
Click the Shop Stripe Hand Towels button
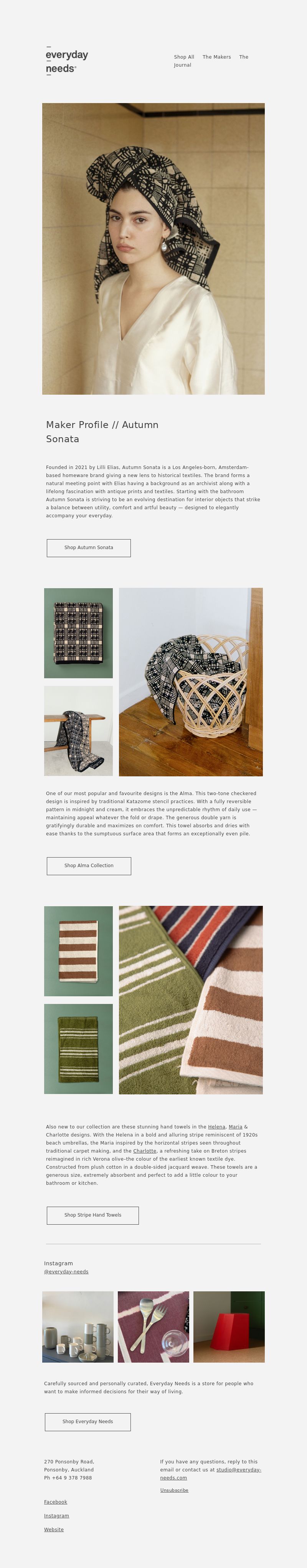pyautogui.click(x=92, y=1215)
